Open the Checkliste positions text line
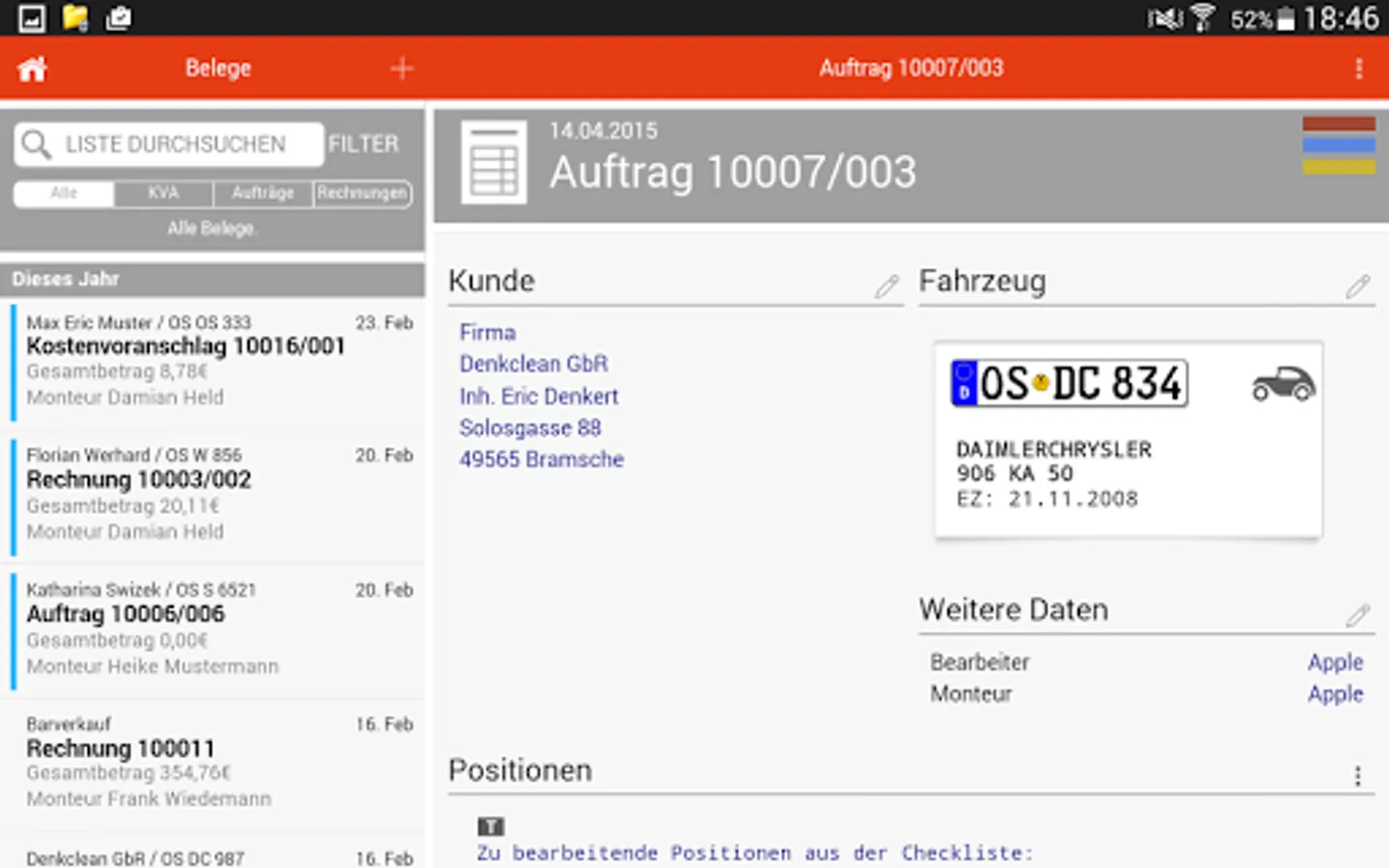Screen dimensions: 1389x868 pyautogui.click(x=754, y=853)
